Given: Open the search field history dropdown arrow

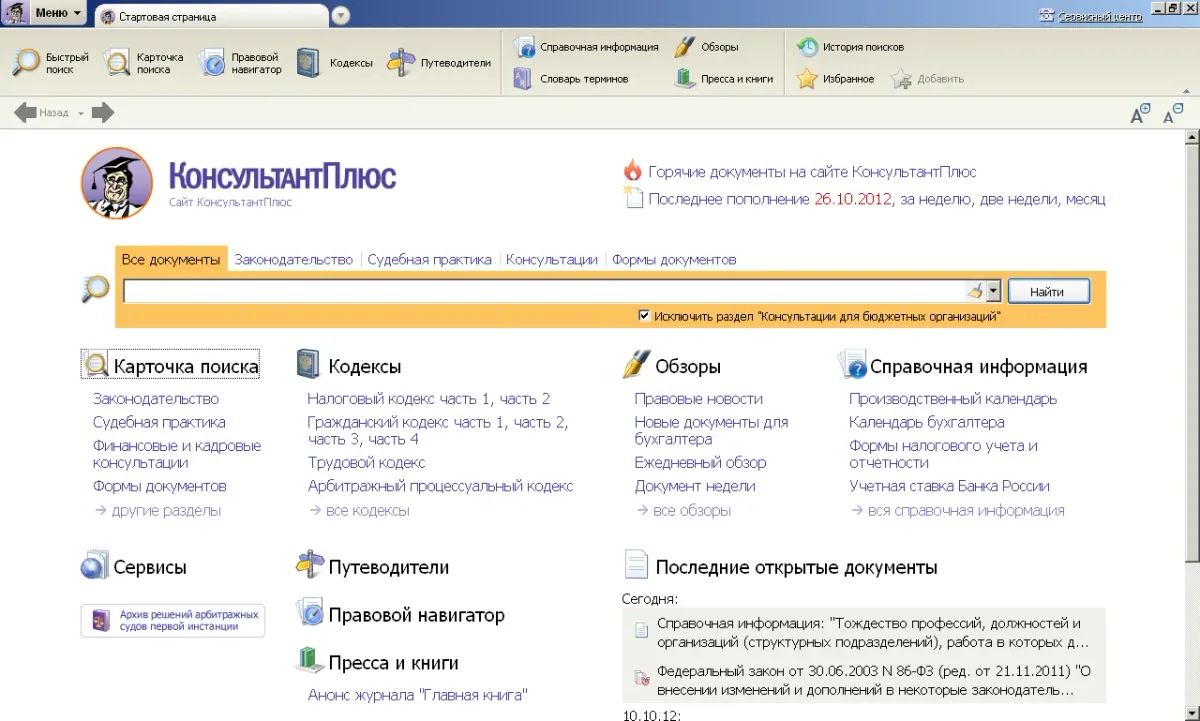Looking at the screenshot, I should tap(991, 290).
